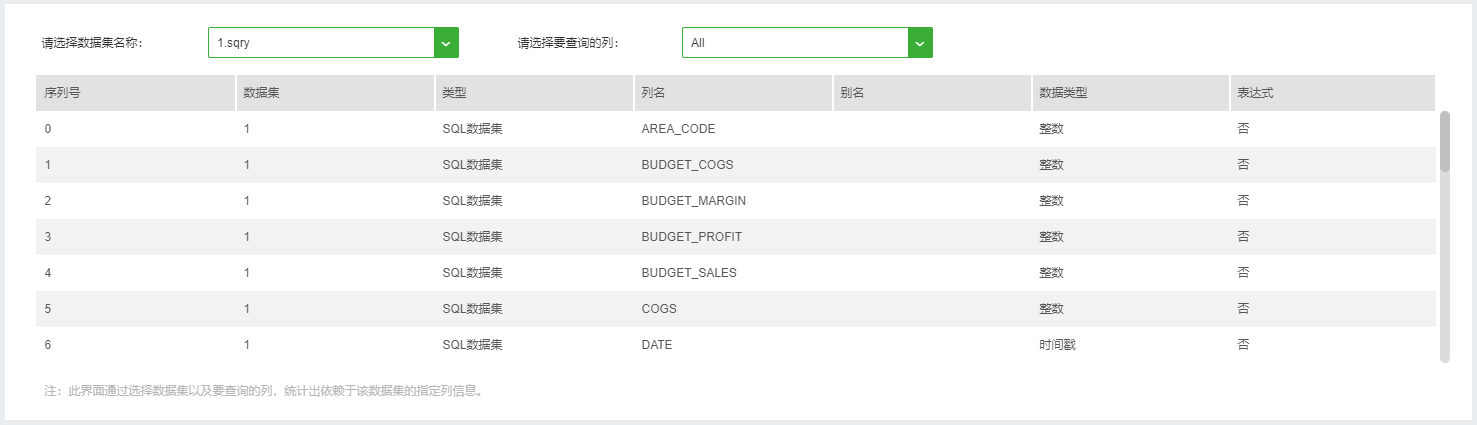Open the query column dropdown arrow

click(920, 43)
